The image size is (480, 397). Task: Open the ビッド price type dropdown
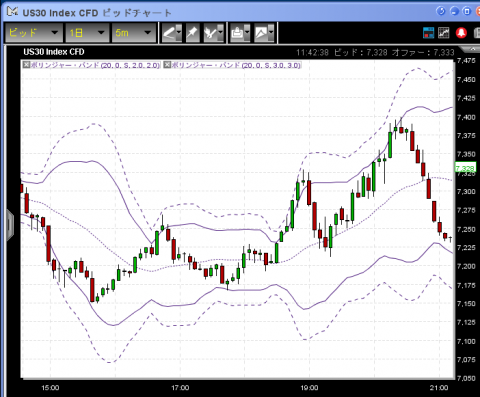tap(33, 33)
